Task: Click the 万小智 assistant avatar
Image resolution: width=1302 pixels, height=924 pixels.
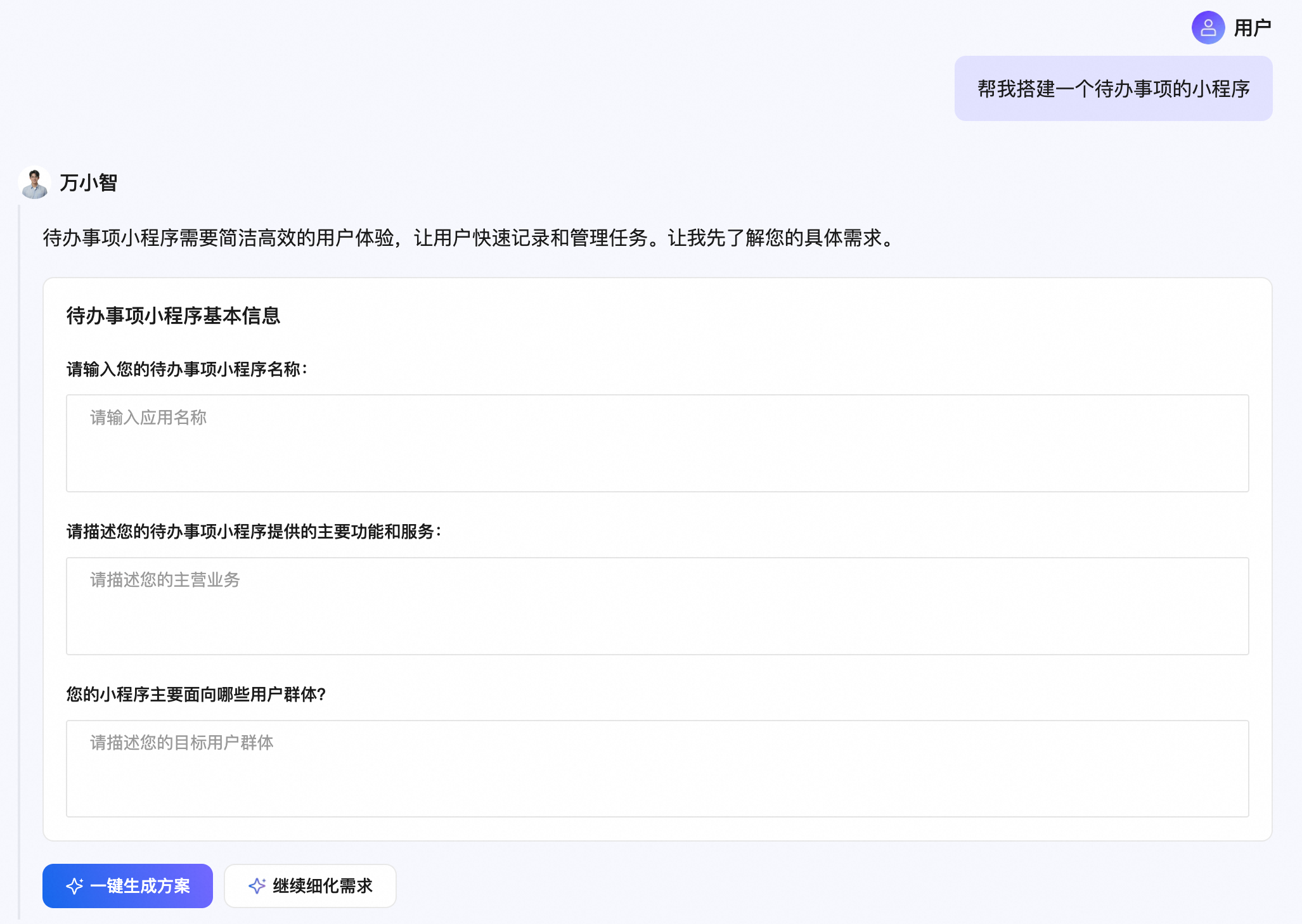Action: 34,183
